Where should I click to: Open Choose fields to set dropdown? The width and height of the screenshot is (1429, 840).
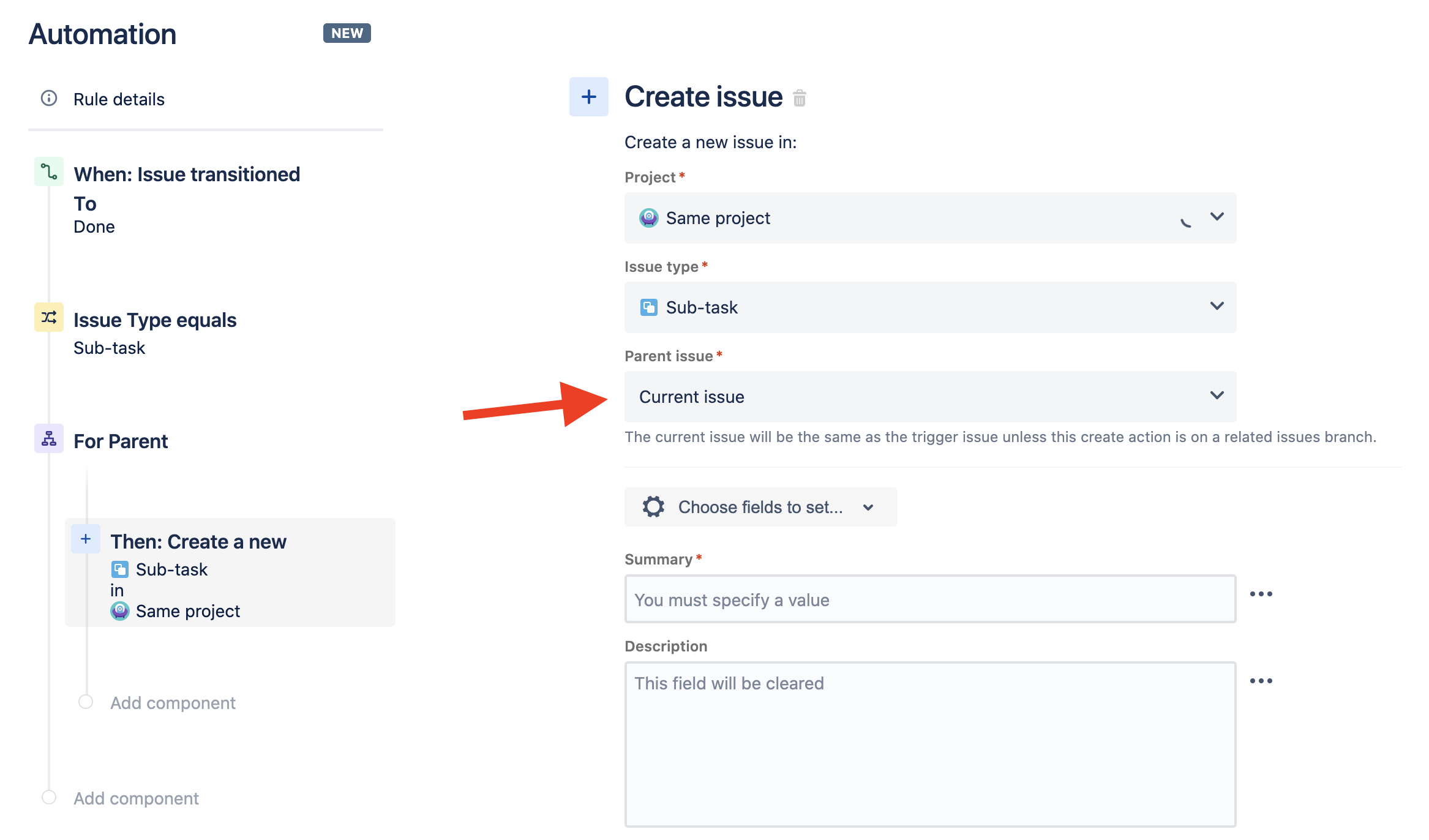pyautogui.click(x=760, y=507)
